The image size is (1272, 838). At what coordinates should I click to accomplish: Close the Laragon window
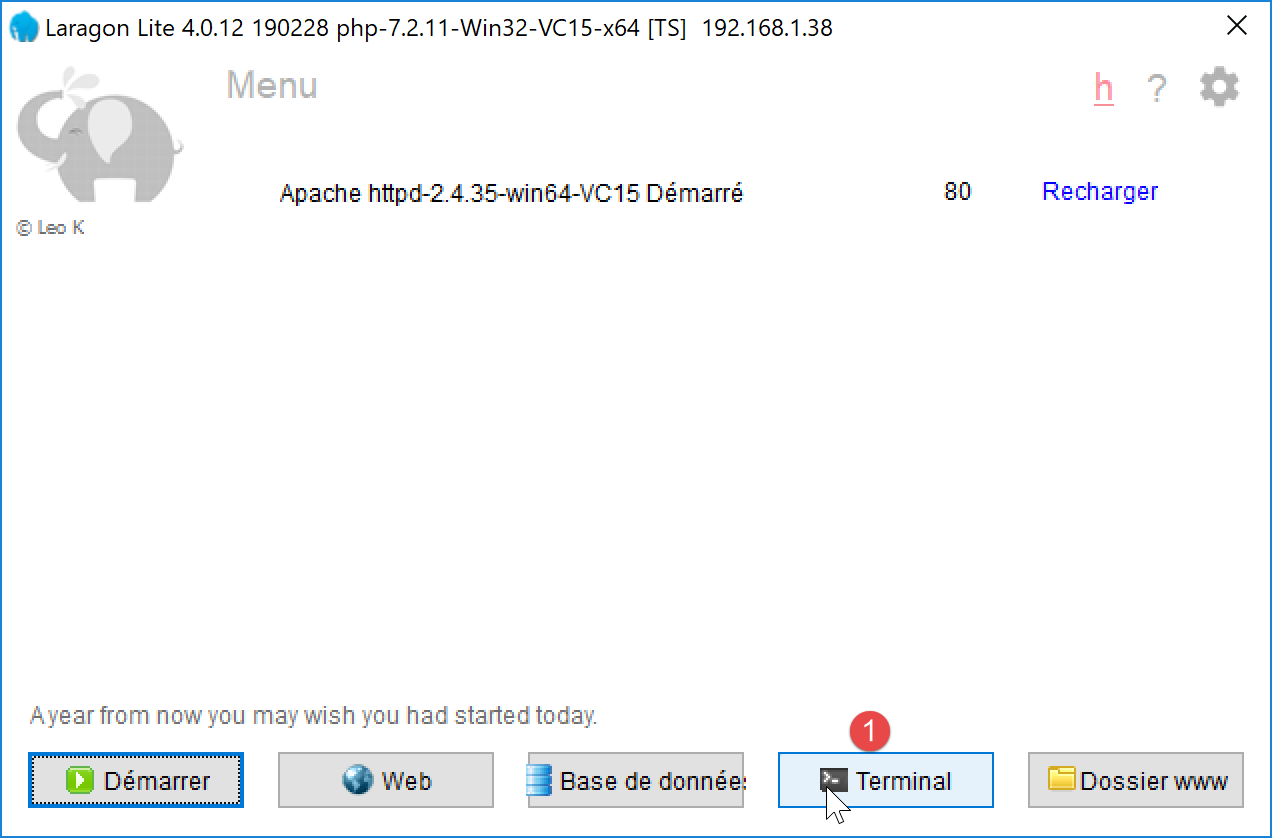click(1237, 27)
